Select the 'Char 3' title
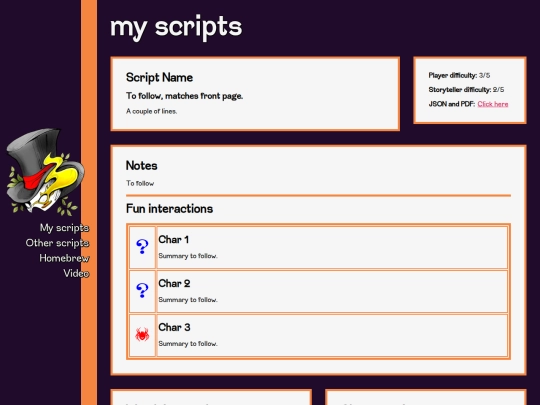 point(174,327)
